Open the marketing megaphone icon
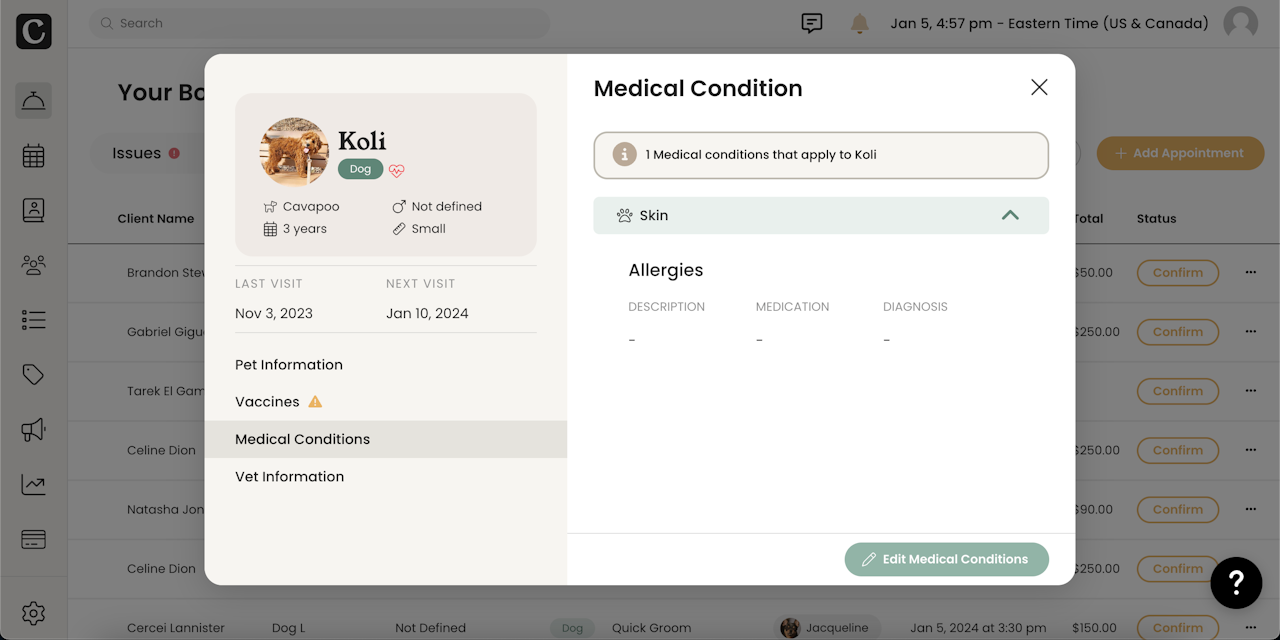The height and width of the screenshot is (640, 1280). (x=33, y=430)
